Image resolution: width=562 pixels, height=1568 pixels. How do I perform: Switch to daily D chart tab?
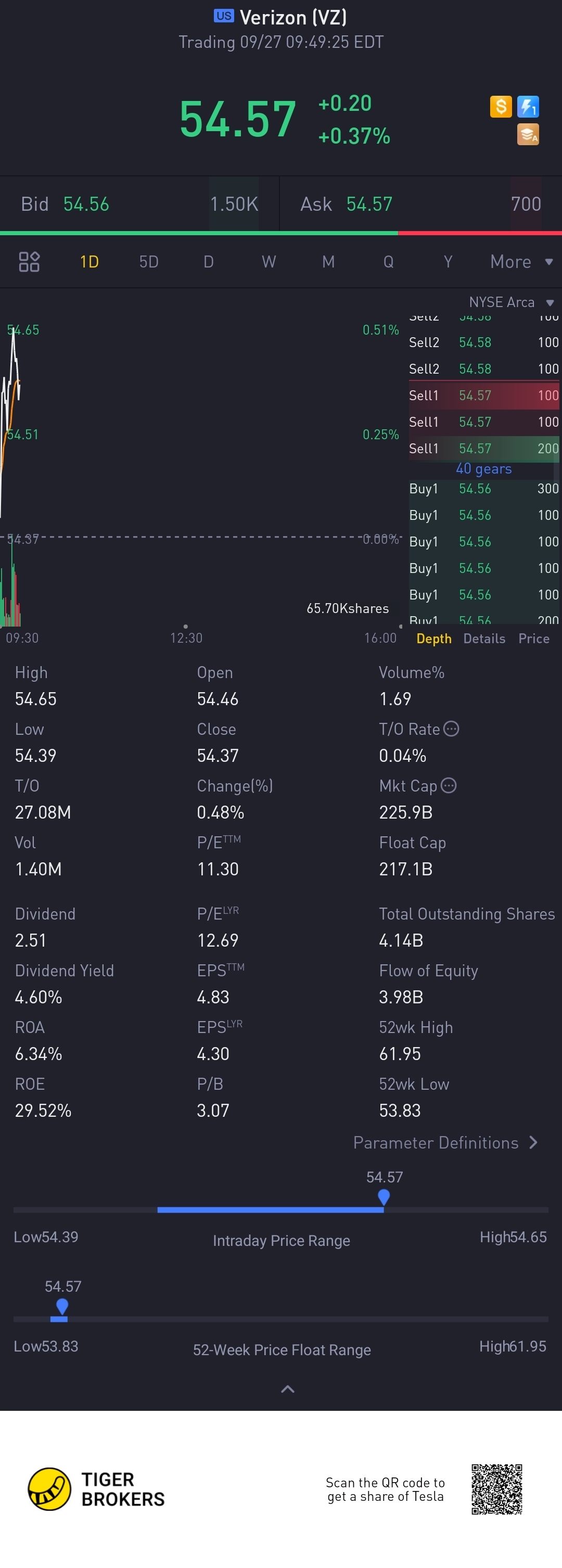[x=208, y=262]
